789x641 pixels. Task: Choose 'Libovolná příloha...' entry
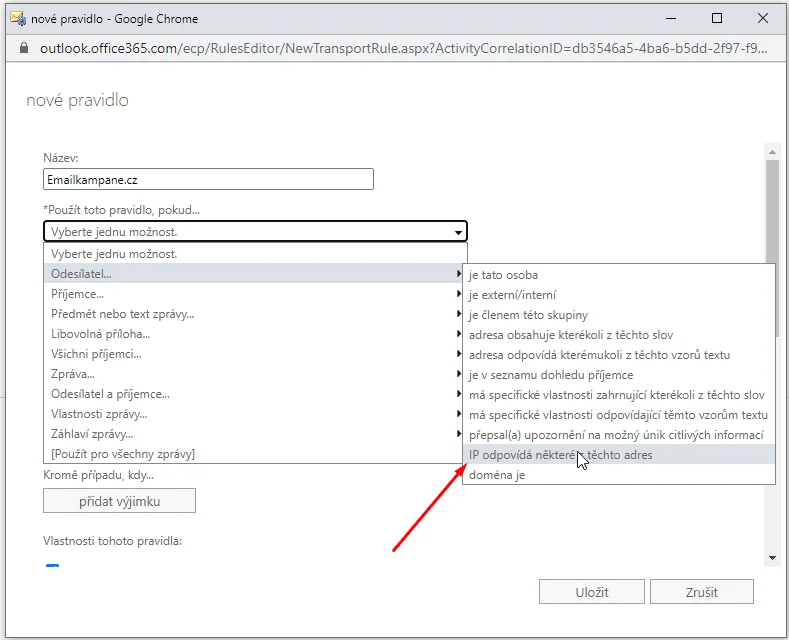[x=254, y=334]
